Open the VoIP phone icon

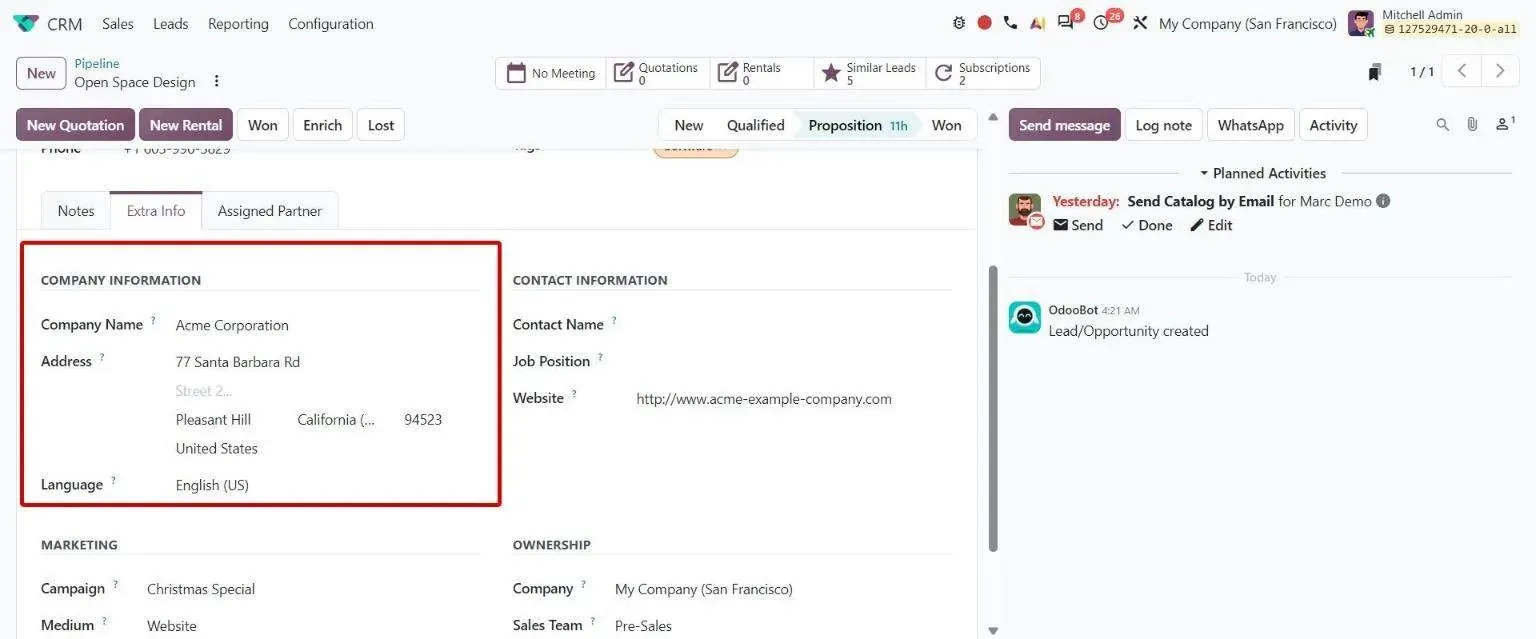(x=1010, y=23)
